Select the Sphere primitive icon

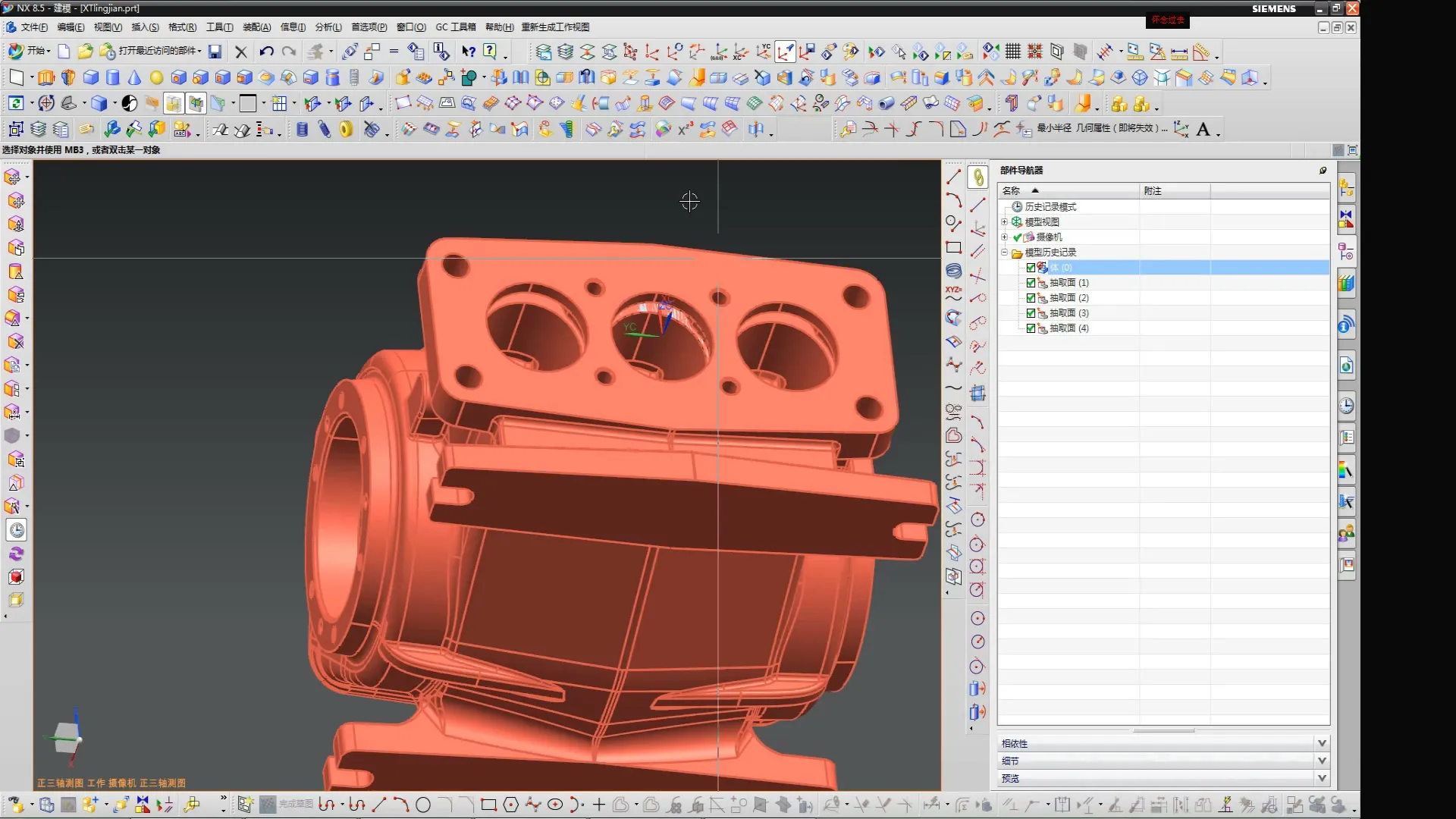click(156, 77)
